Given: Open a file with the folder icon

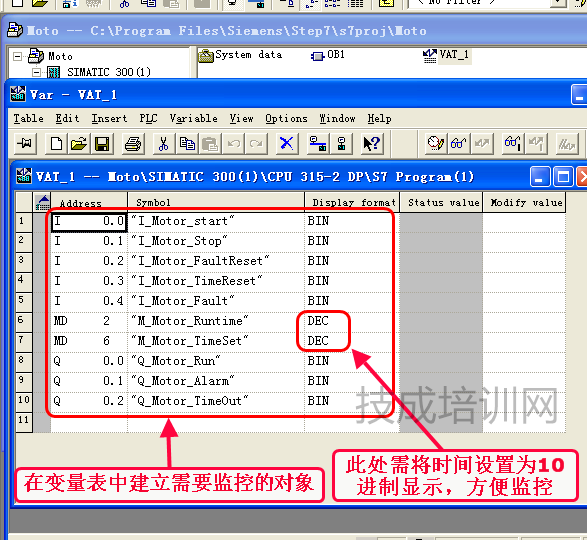Looking at the screenshot, I should [79, 143].
